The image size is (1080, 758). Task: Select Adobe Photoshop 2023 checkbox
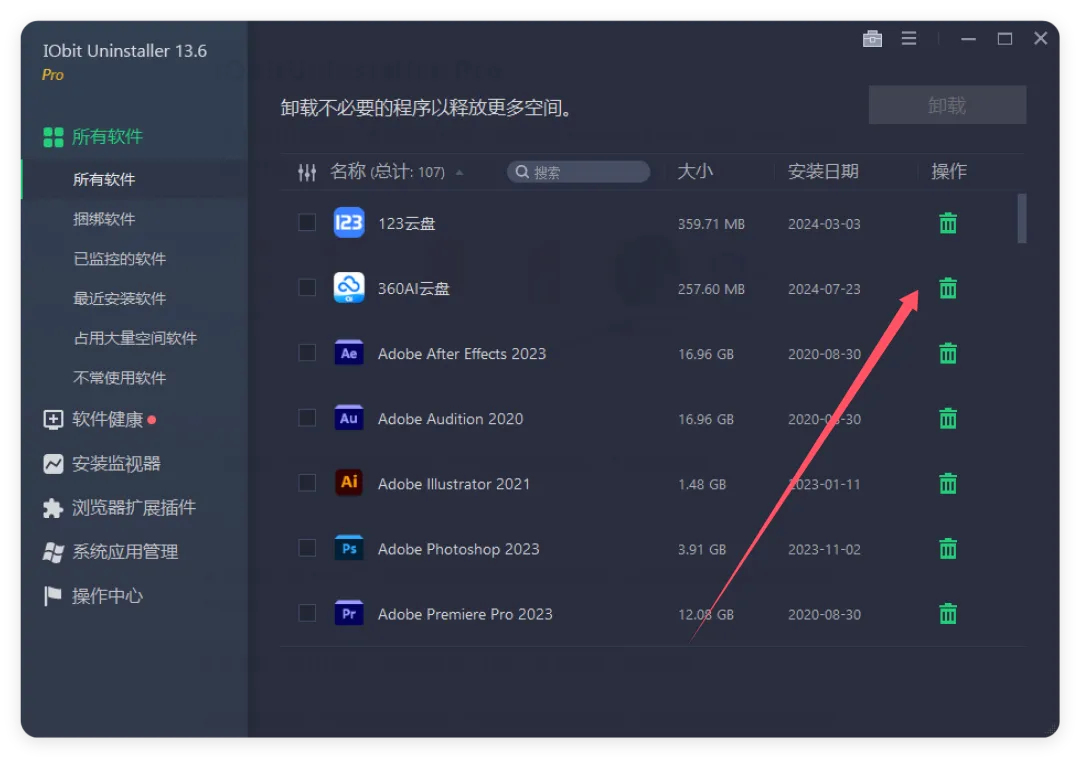point(307,548)
